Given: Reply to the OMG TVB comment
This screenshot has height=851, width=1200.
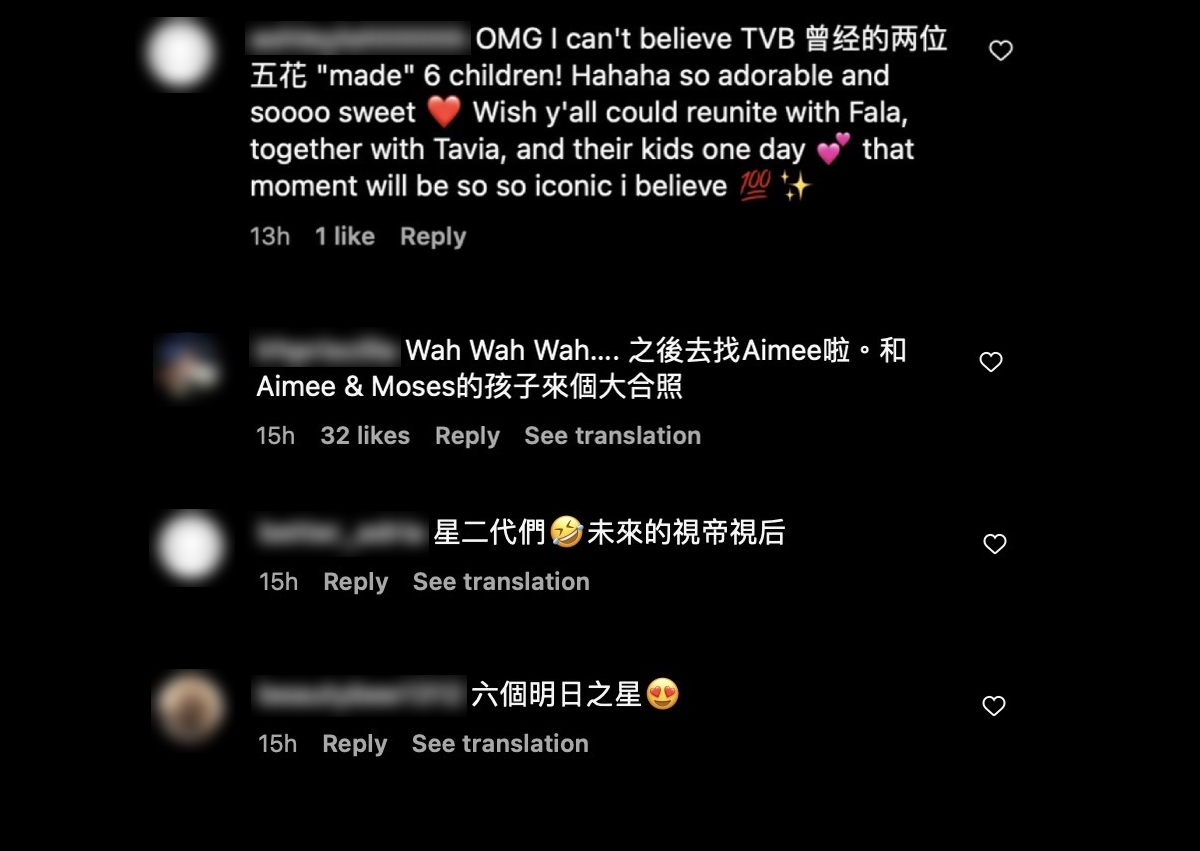Looking at the screenshot, I should 433,237.
